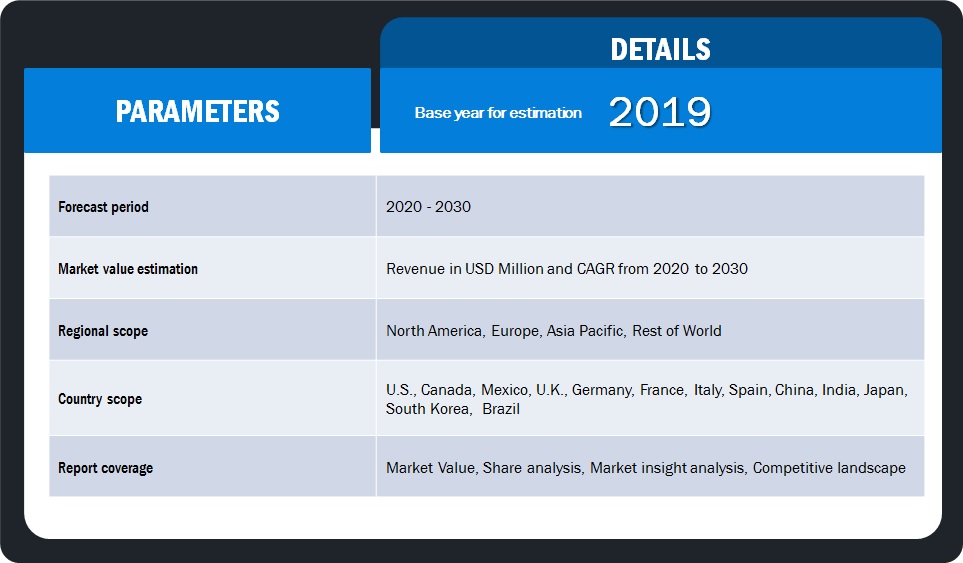Select the 'Regional scope' row label
Viewport: 963px width, 563px height.
[x=103, y=331]
